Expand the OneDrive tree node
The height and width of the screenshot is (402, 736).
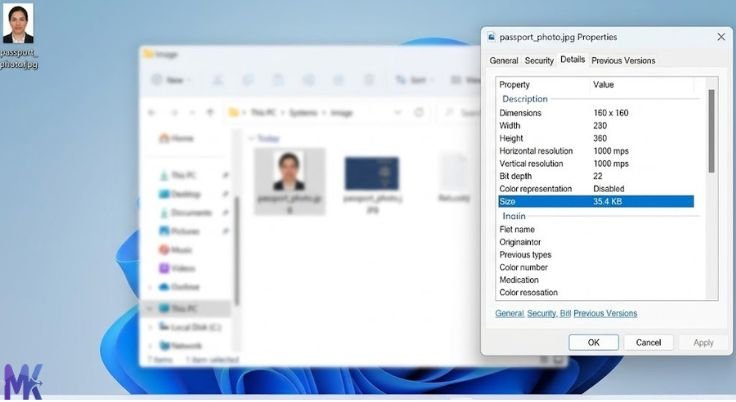tap(150, 286)
